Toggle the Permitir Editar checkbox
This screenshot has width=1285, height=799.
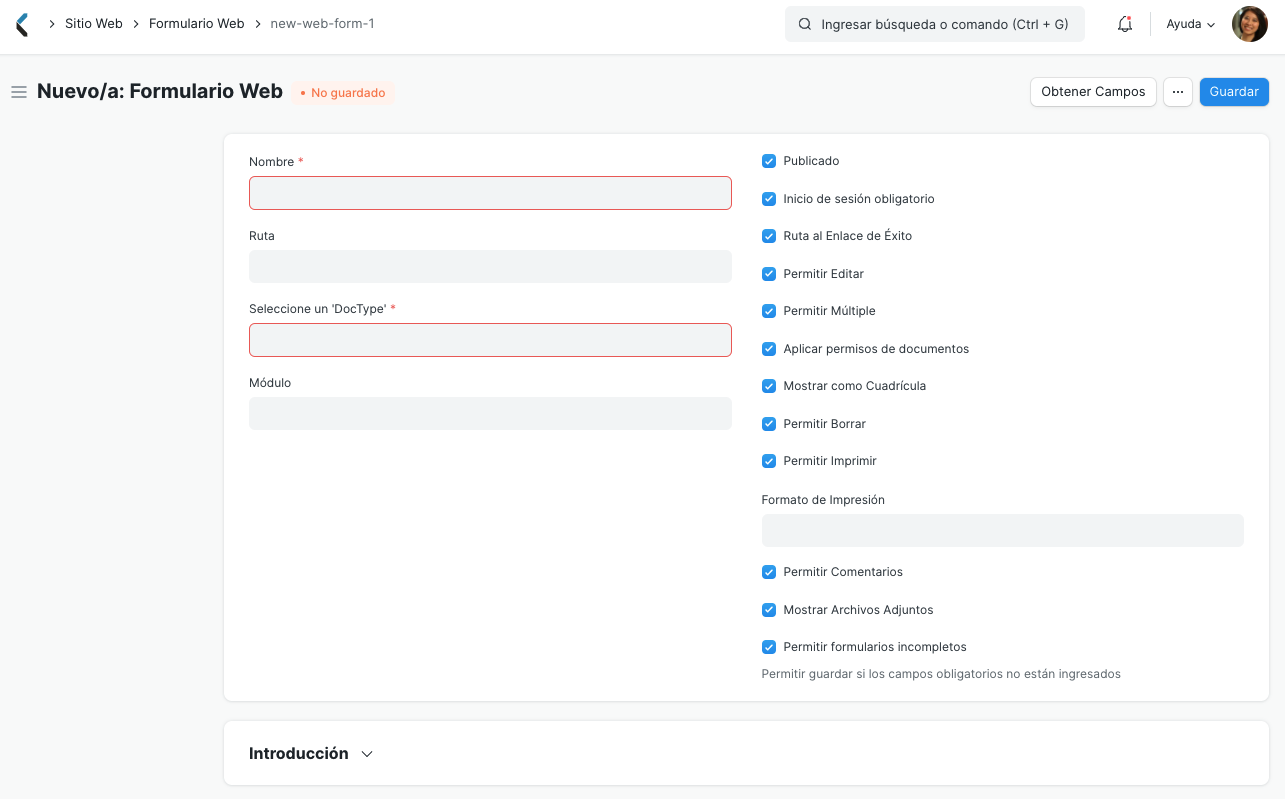[x=768, y=273]
